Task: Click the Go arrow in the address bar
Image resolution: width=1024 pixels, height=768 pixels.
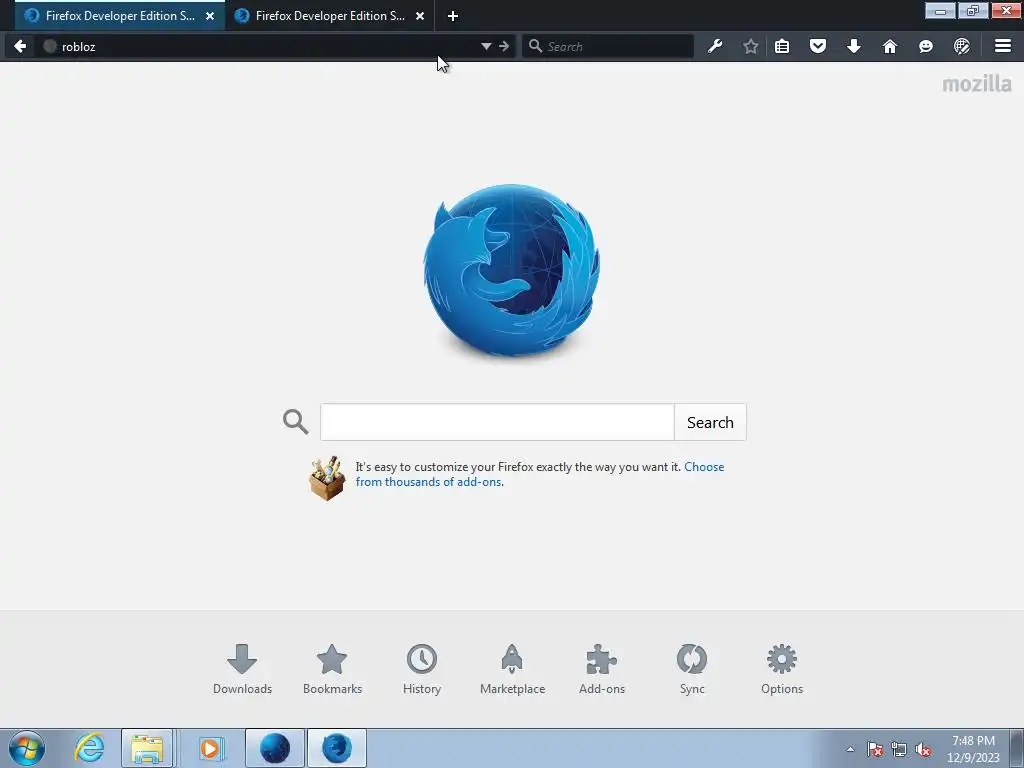Action: (504, 46)
